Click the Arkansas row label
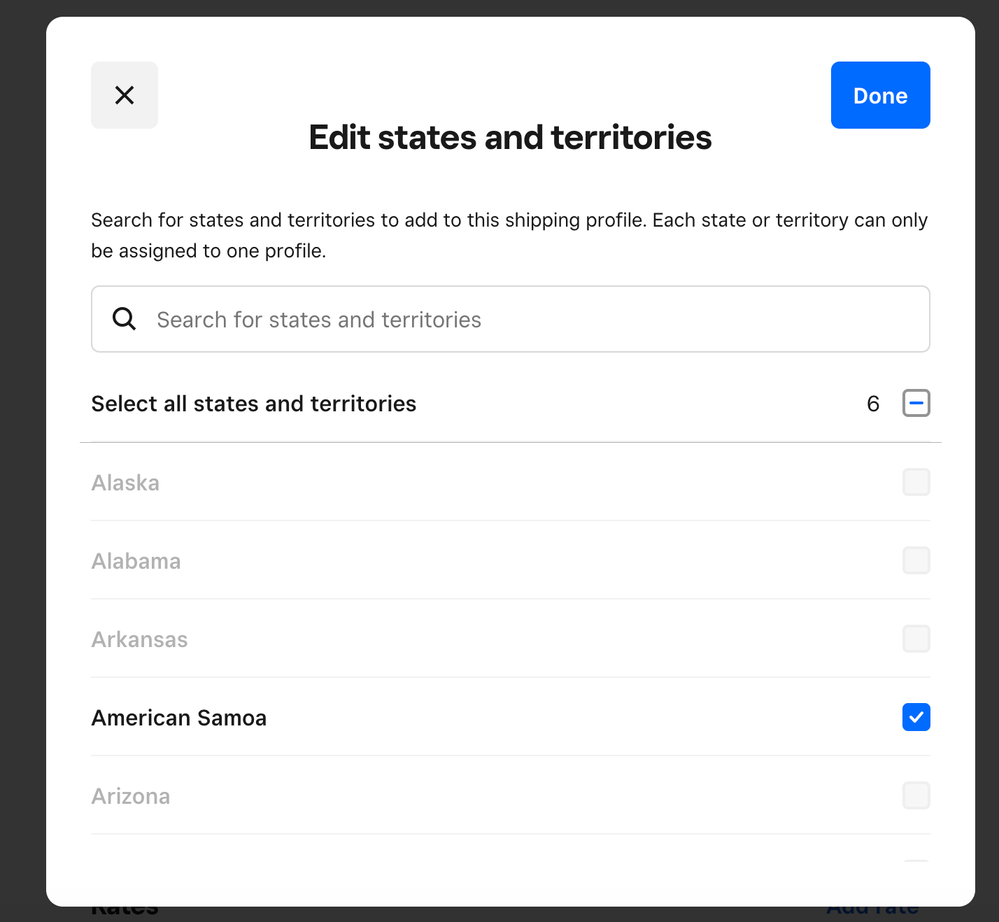Image resolution: width=999 pixels, height=922 pixels. [x=139, y=639]
